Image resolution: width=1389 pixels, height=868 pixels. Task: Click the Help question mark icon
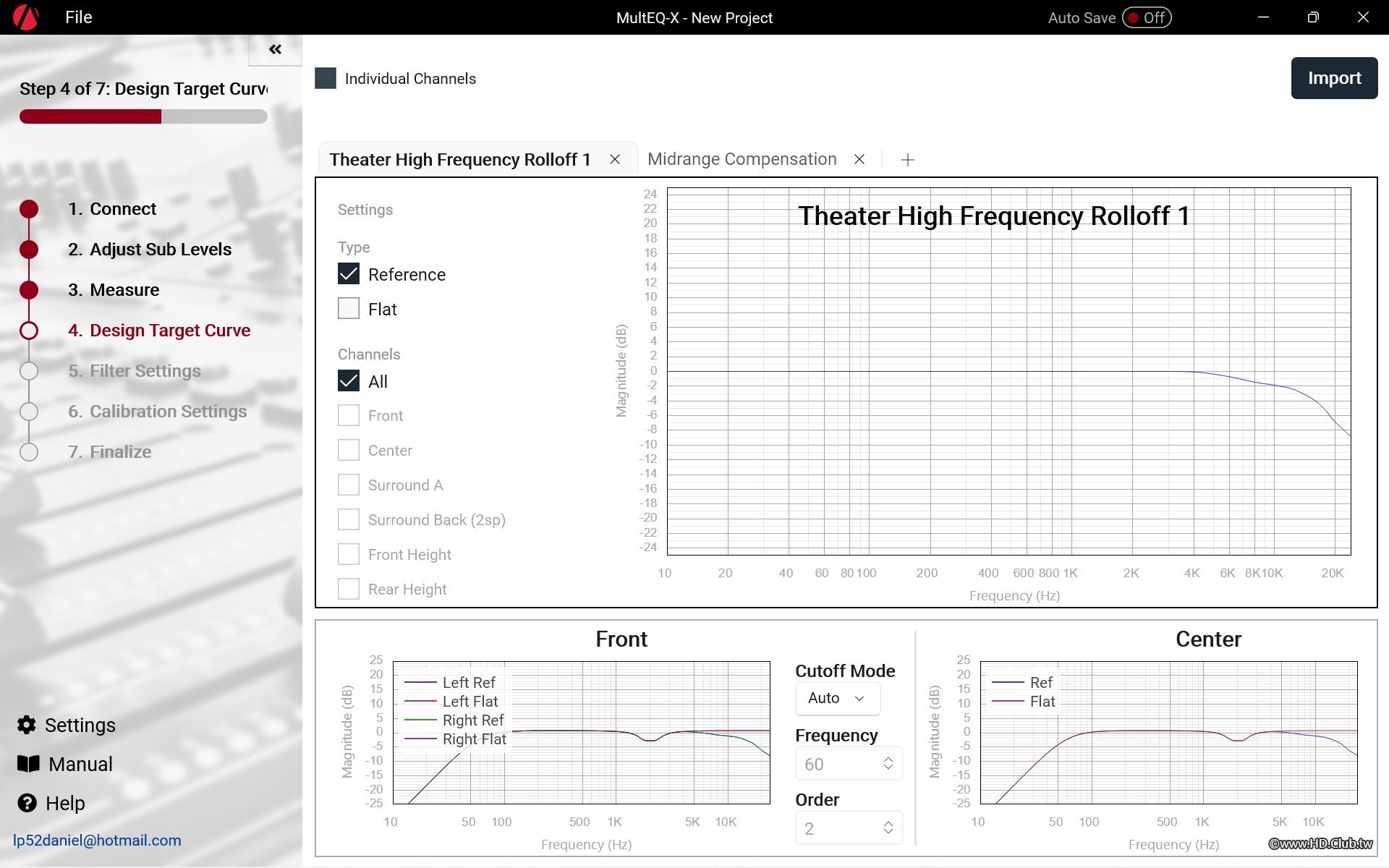[x=27, y=803]
